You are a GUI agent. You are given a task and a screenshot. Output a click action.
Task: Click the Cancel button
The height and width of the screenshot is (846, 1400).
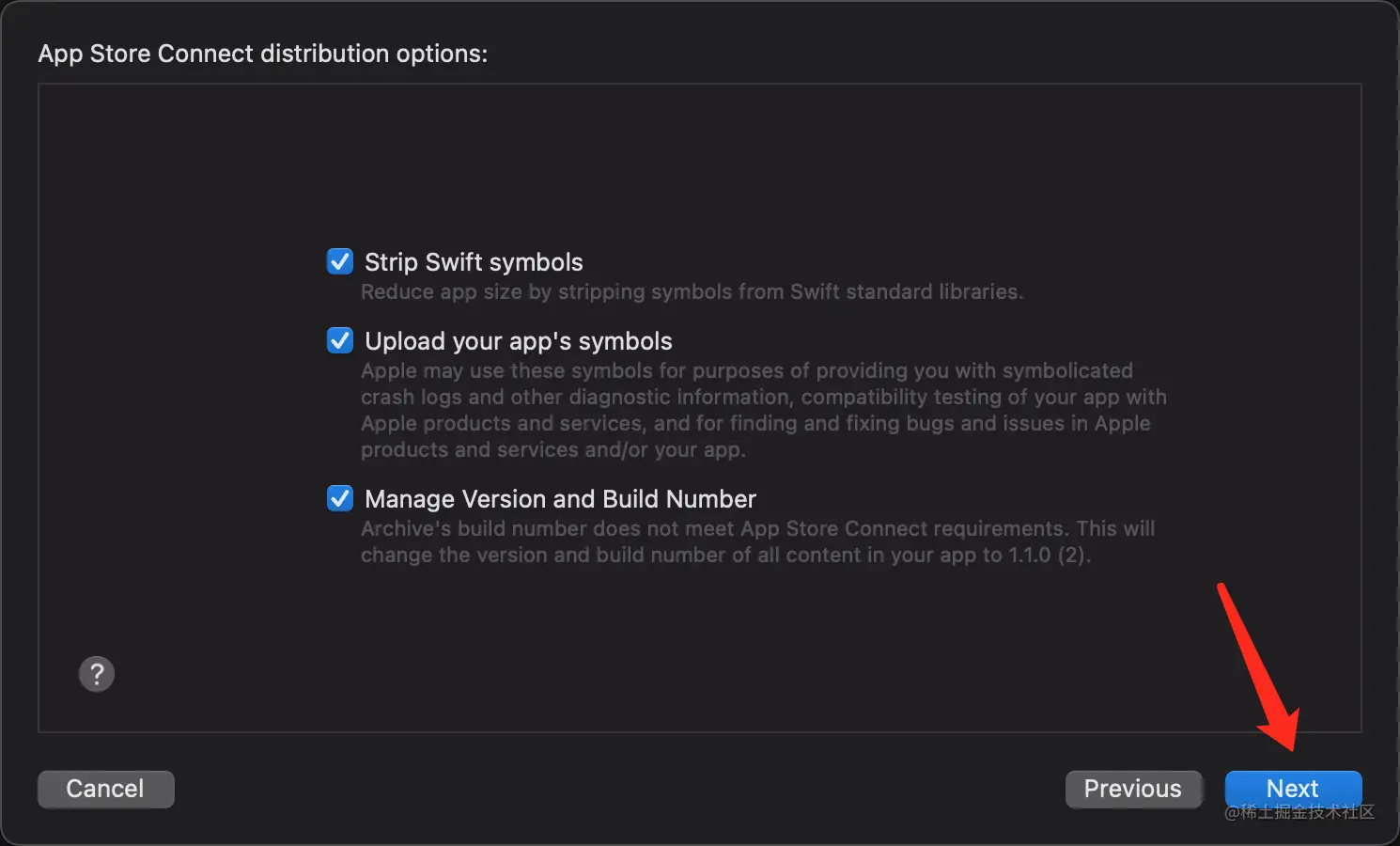105,789
